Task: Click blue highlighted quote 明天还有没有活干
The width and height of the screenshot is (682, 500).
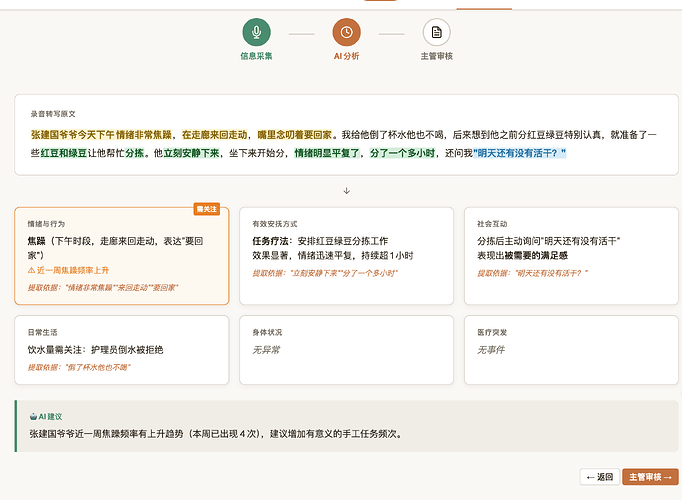Action: coord(519,153)
